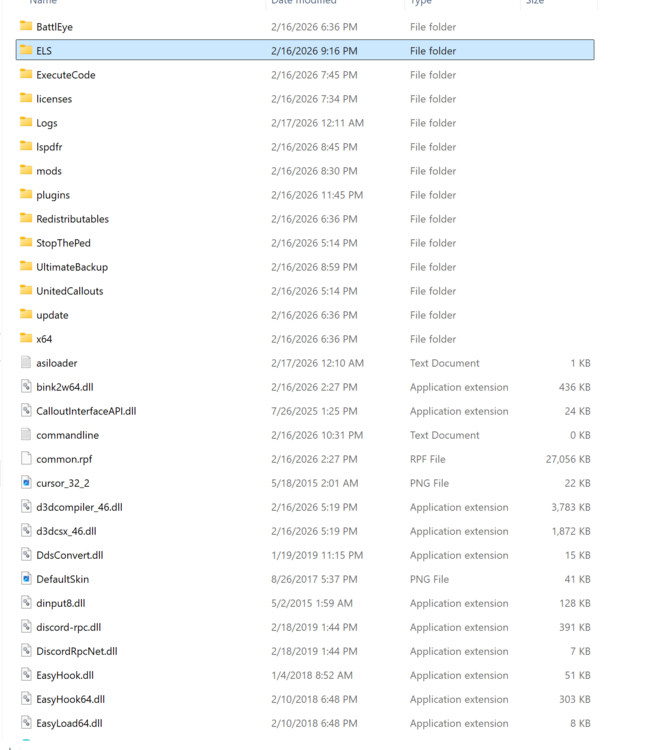The height and width of the screenshot is (750, 650).
Task: Click date 2/16/2026 10:31 PM
Action: [x=317, y=435]
